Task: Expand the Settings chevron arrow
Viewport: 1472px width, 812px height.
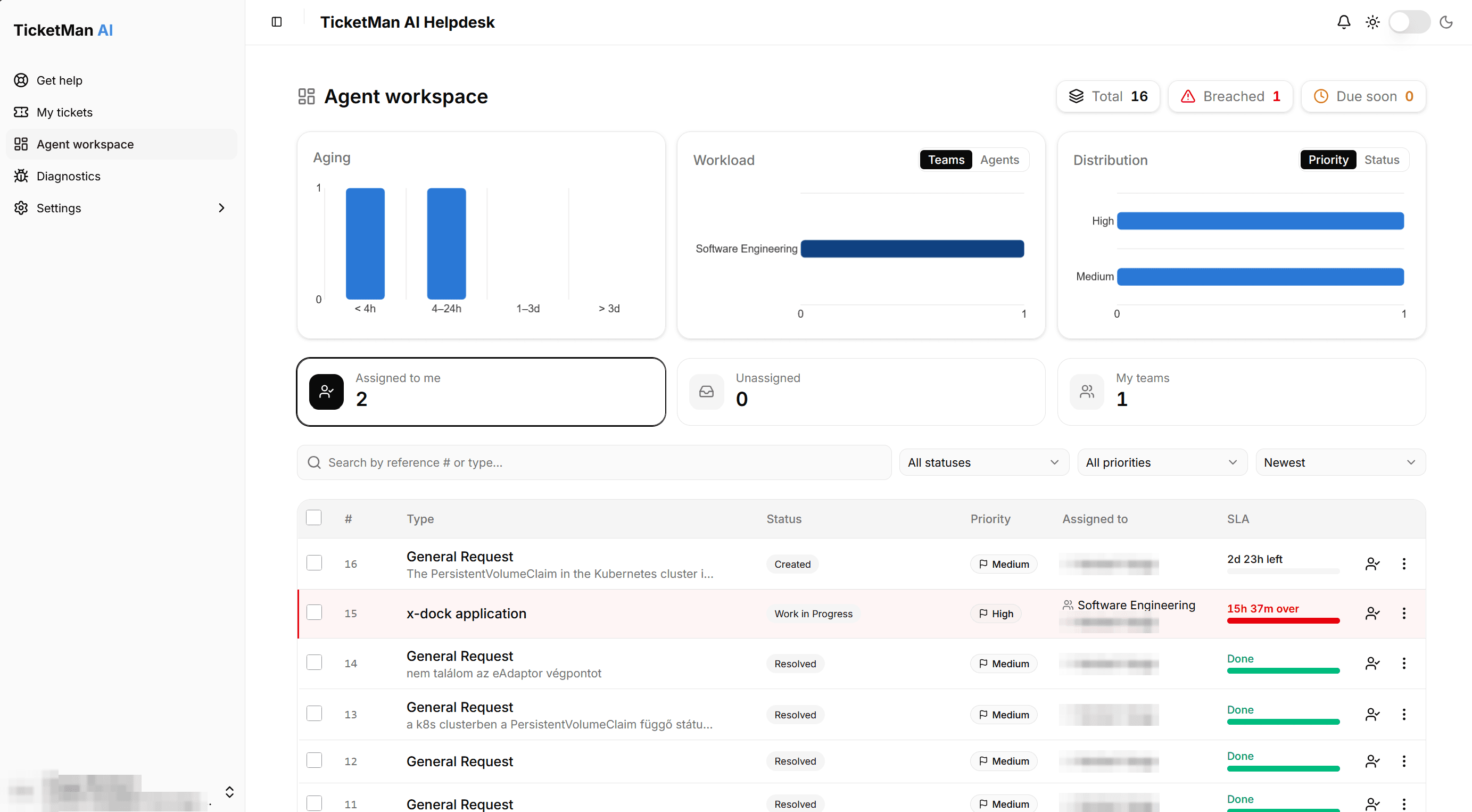Action: [222, 208]
